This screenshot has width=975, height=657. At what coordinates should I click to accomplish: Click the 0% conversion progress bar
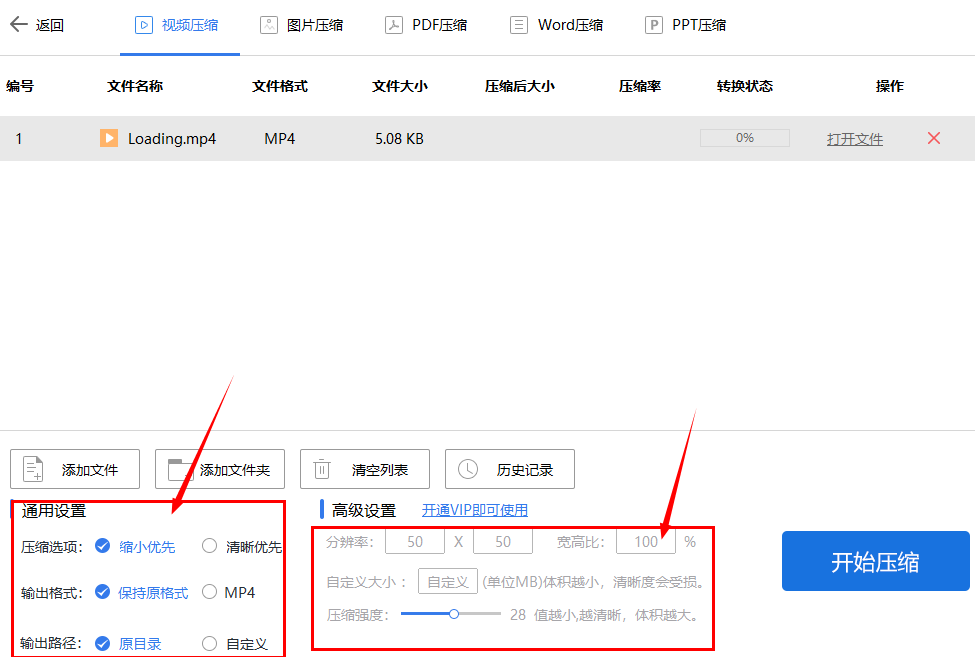click(x=745, y=138)
